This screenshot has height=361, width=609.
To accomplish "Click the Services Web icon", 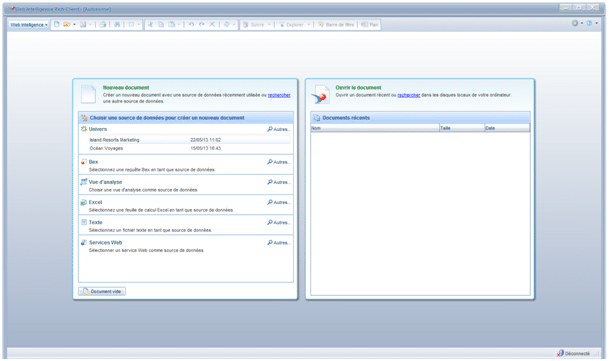I will [x=84, y=242].
